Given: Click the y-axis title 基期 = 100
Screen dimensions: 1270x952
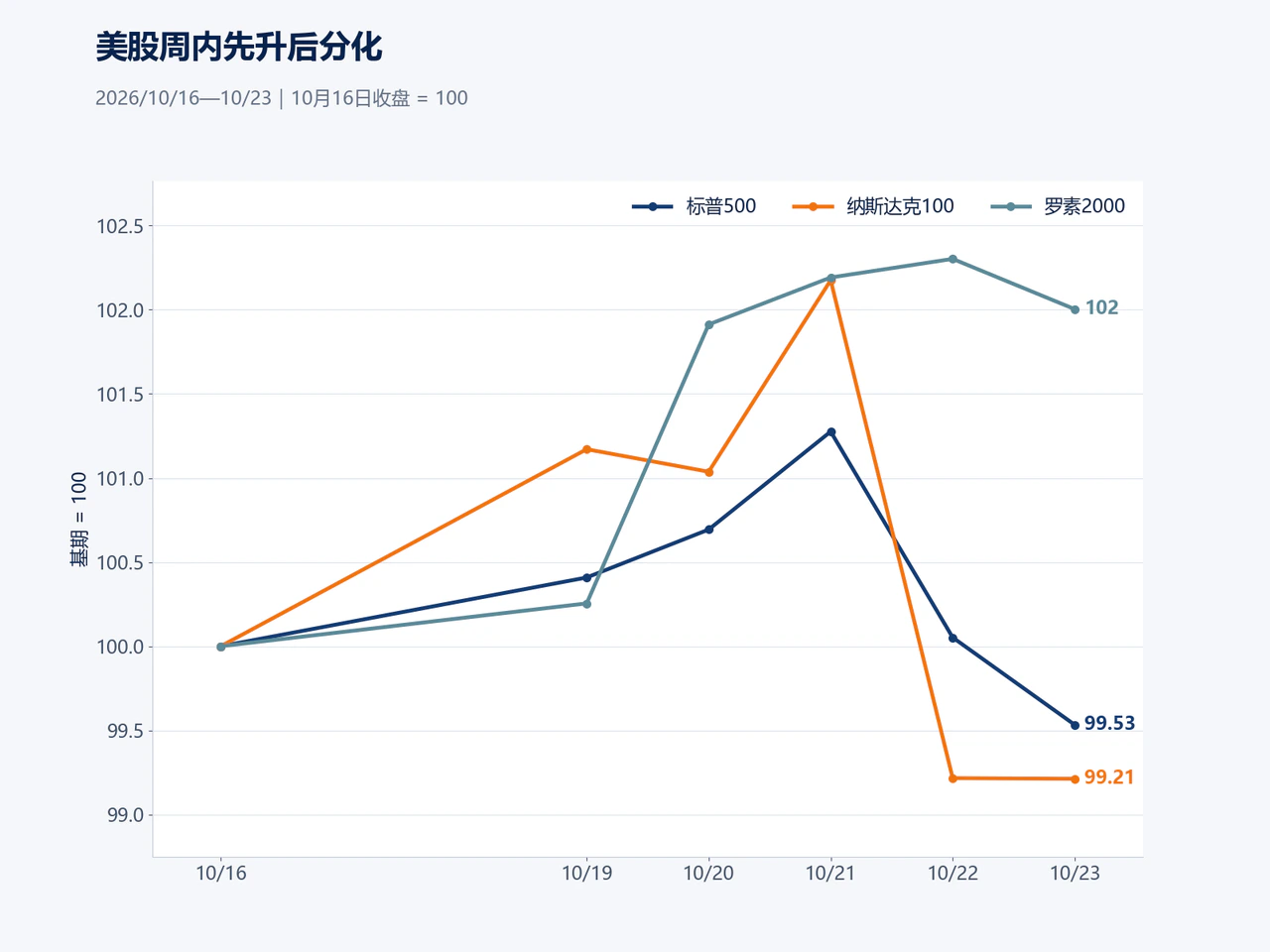Looking at the screenshot, I should point(78,519).
